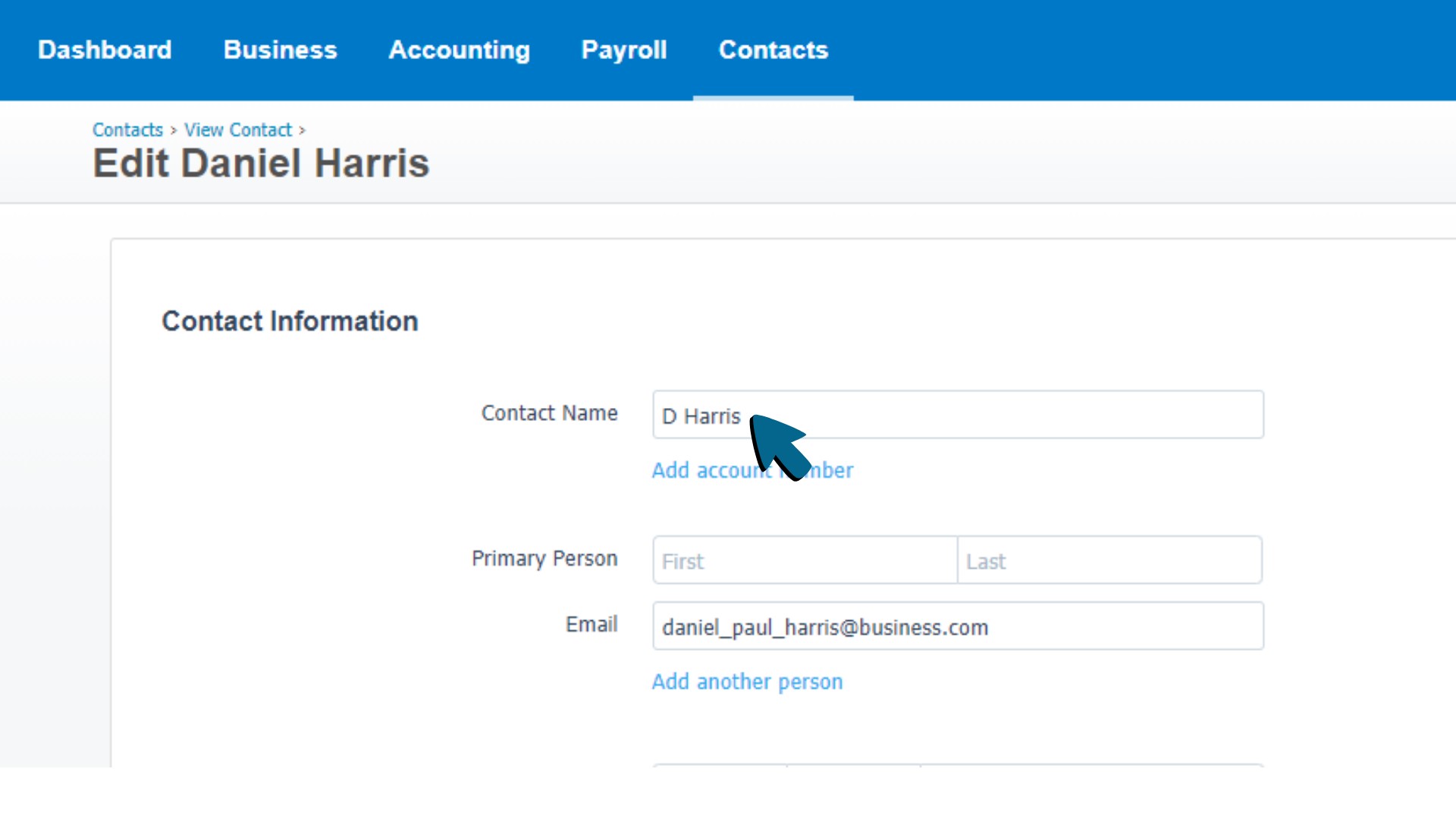Screen dimensions: 1456x819
Task: Click the Email field showing daniel_paul_harris@business.com
Action: tap(958, 626)
